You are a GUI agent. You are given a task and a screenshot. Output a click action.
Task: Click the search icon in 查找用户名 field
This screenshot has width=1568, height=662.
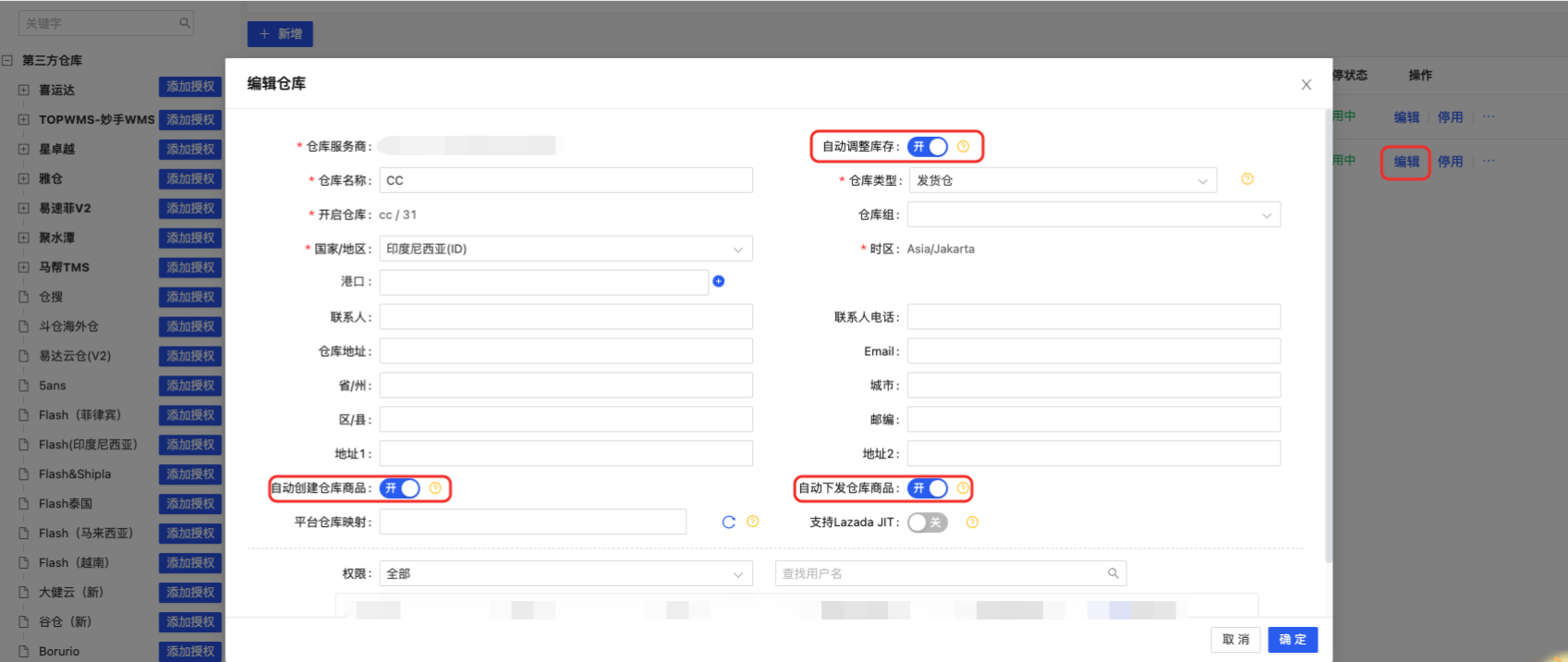[1113, 573]
